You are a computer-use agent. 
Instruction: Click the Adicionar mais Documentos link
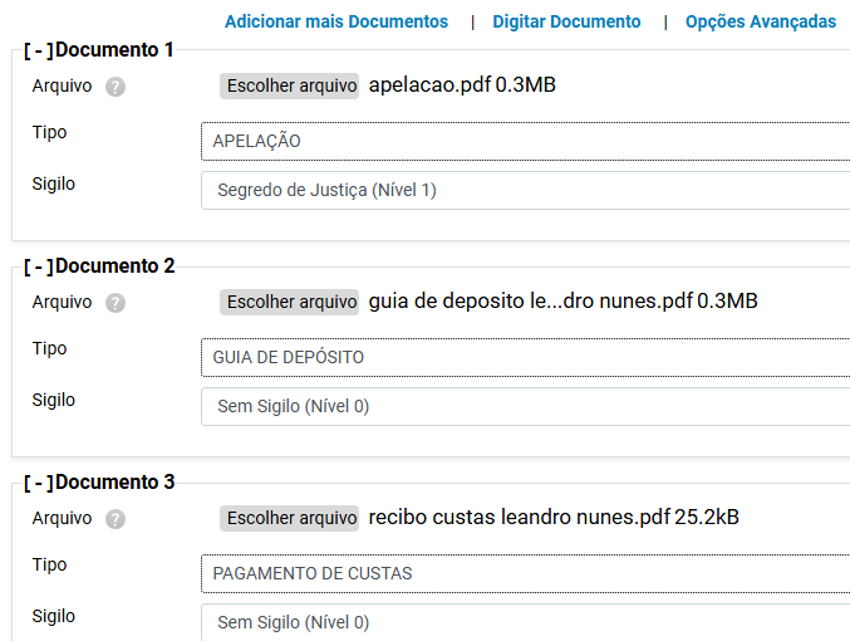[336, 20]
